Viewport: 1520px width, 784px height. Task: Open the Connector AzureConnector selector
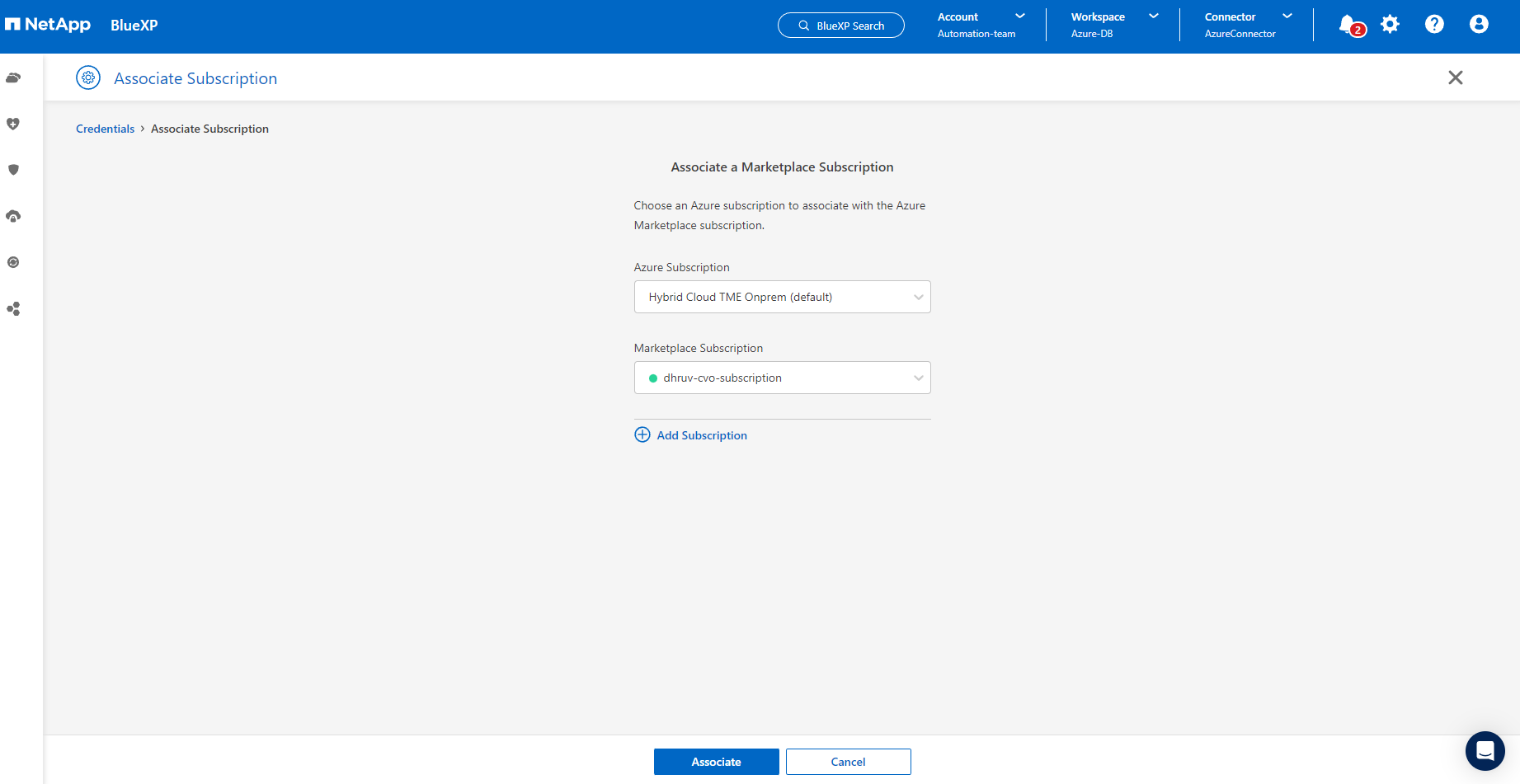pos(1247,25)
